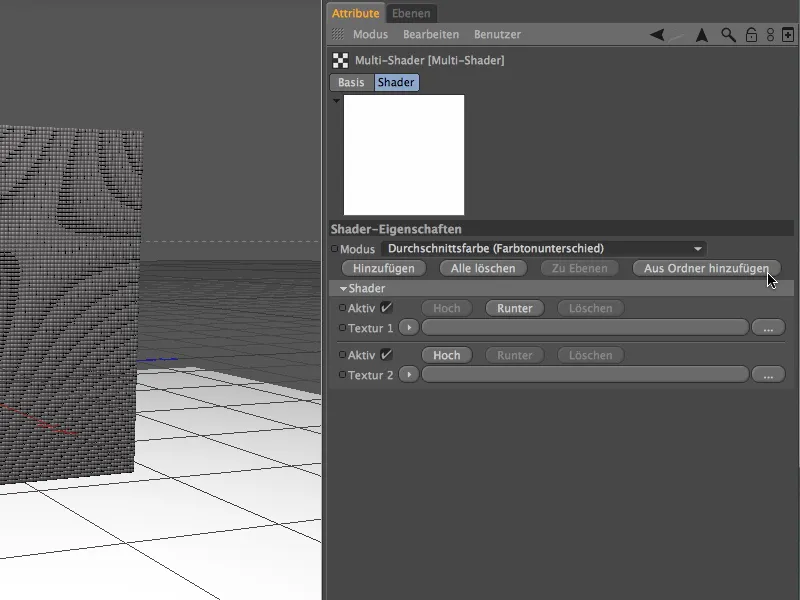Click the Textur 1 browse ellipsis button
This screenshot has width=800, height=600.
[768, 328]
